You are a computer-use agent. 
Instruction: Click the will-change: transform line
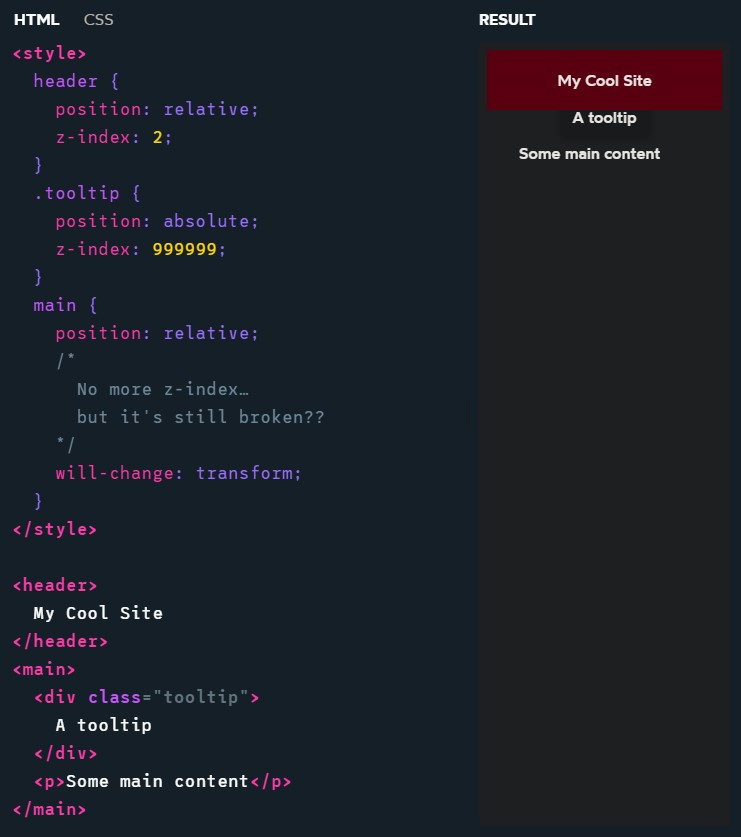click(x=178, y=473)
